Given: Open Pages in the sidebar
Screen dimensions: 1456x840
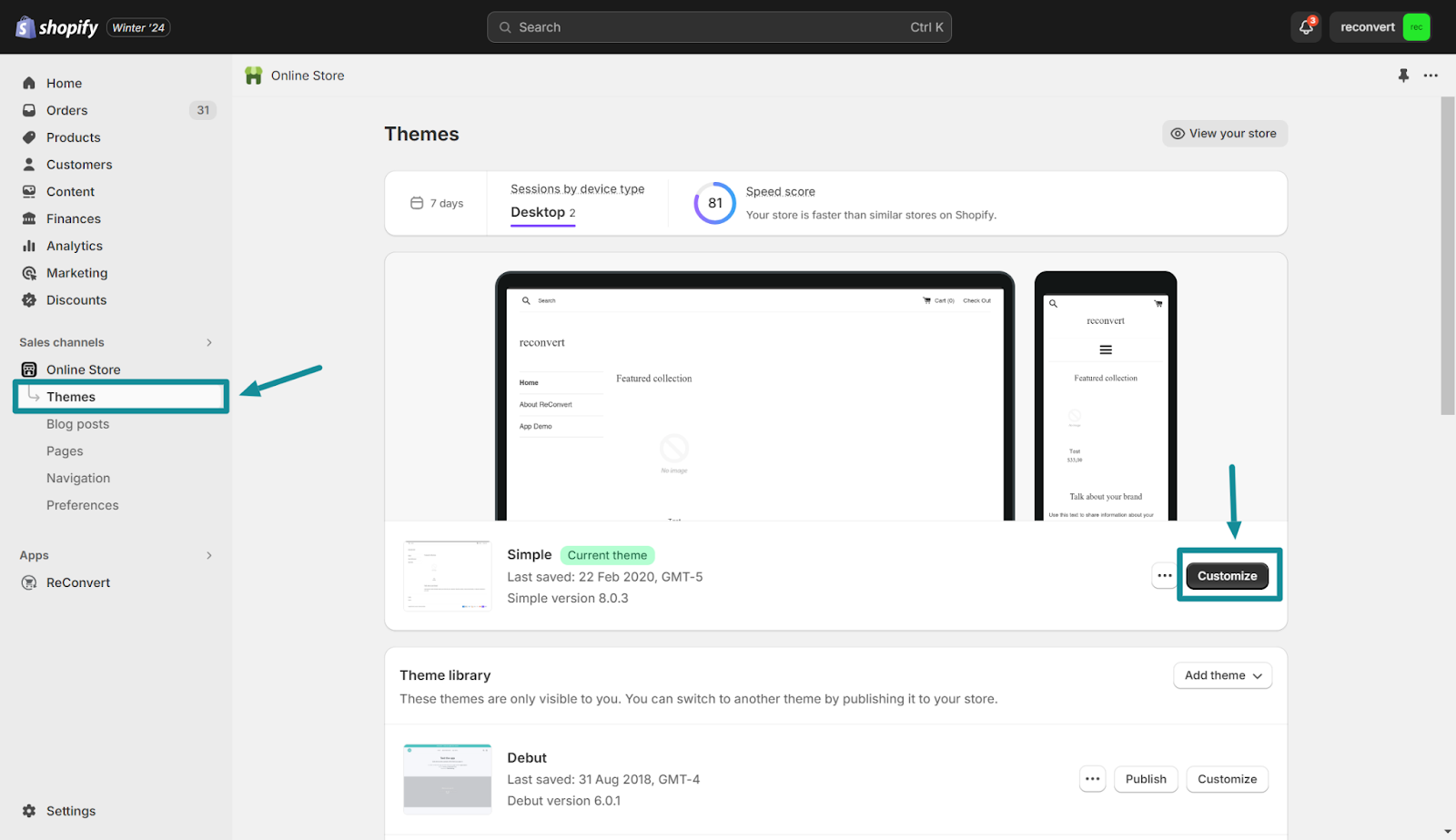Looking at the screenshot, I should point(65,451).
